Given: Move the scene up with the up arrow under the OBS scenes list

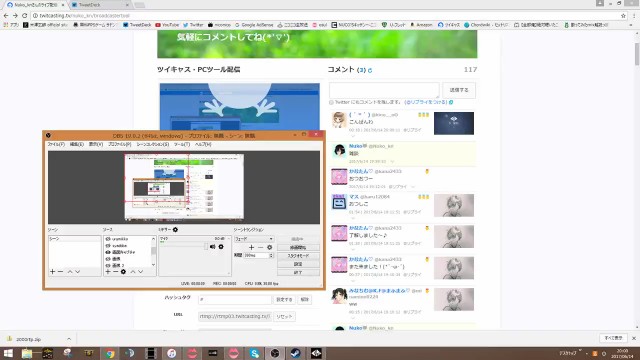Looking at the screenshot, I should click(x=70, y=271).
